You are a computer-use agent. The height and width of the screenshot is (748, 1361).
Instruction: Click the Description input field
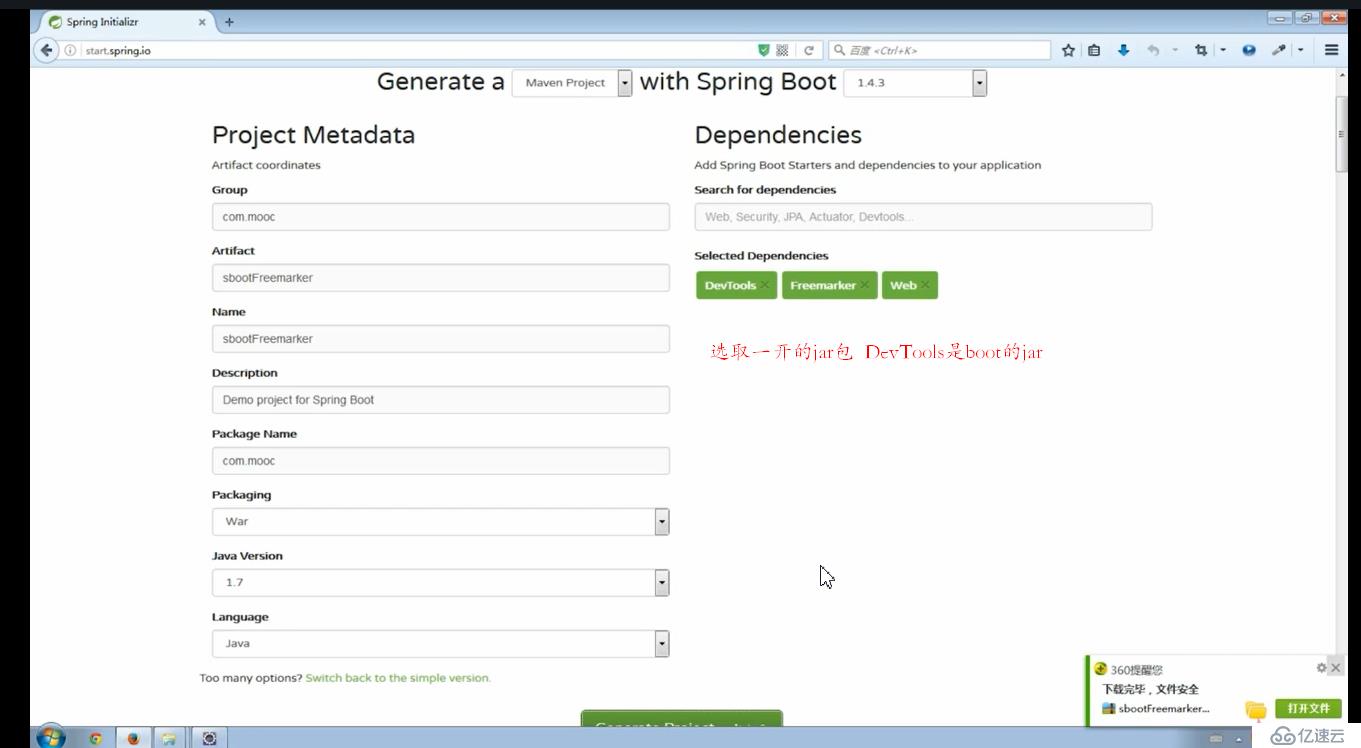440,399
